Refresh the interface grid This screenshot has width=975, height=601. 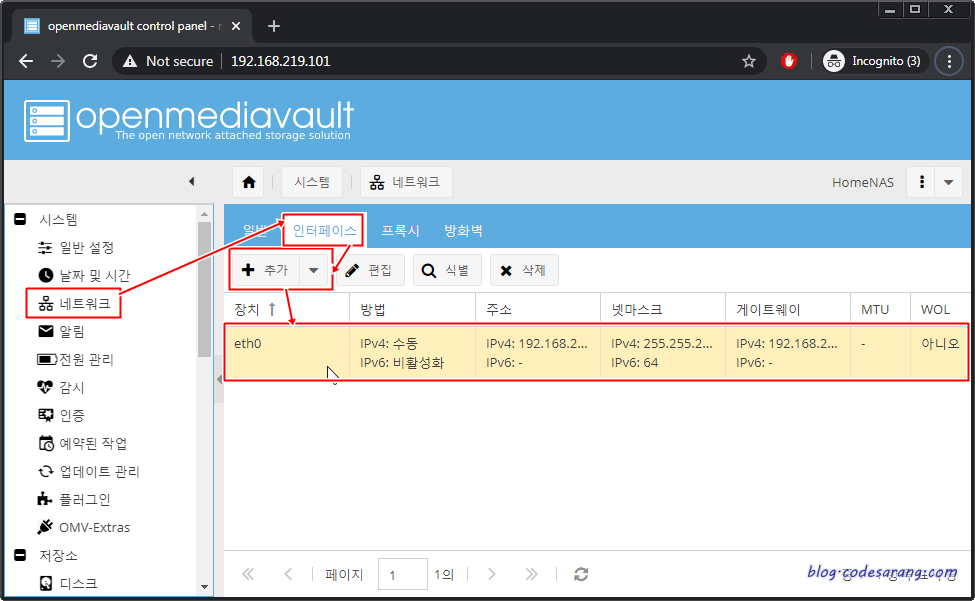pyautogui.click(x=581, y=574)
